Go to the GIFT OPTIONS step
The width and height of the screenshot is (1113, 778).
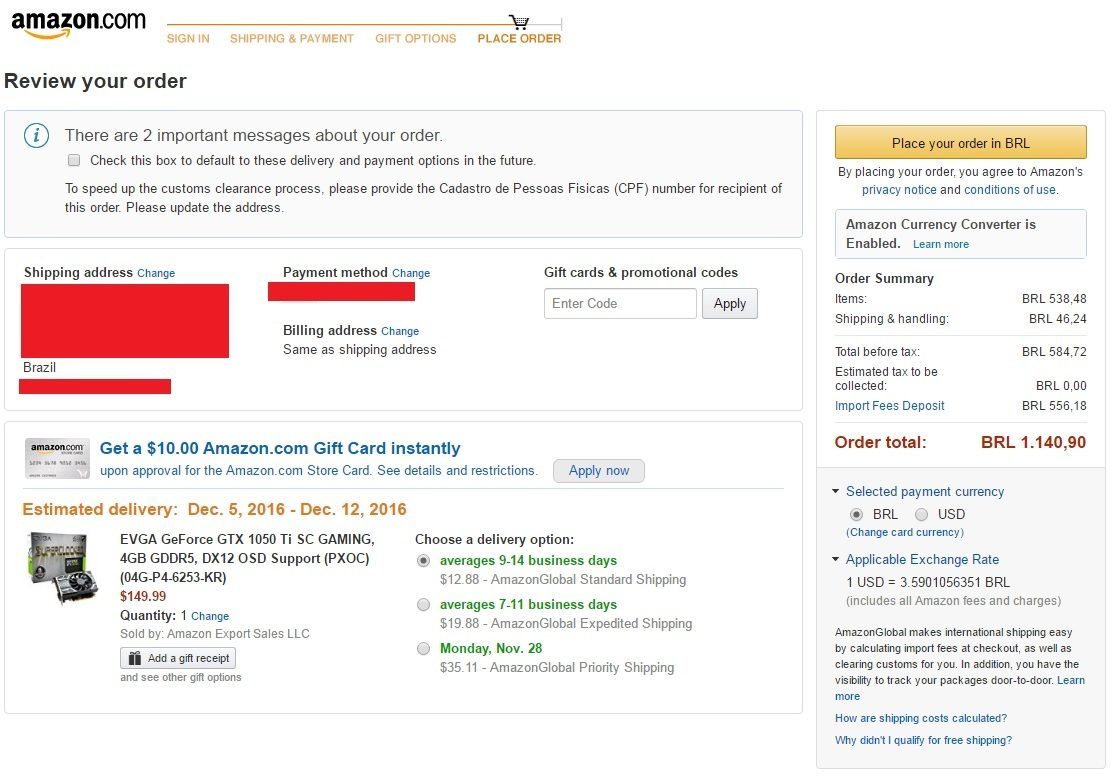[416, 38]
